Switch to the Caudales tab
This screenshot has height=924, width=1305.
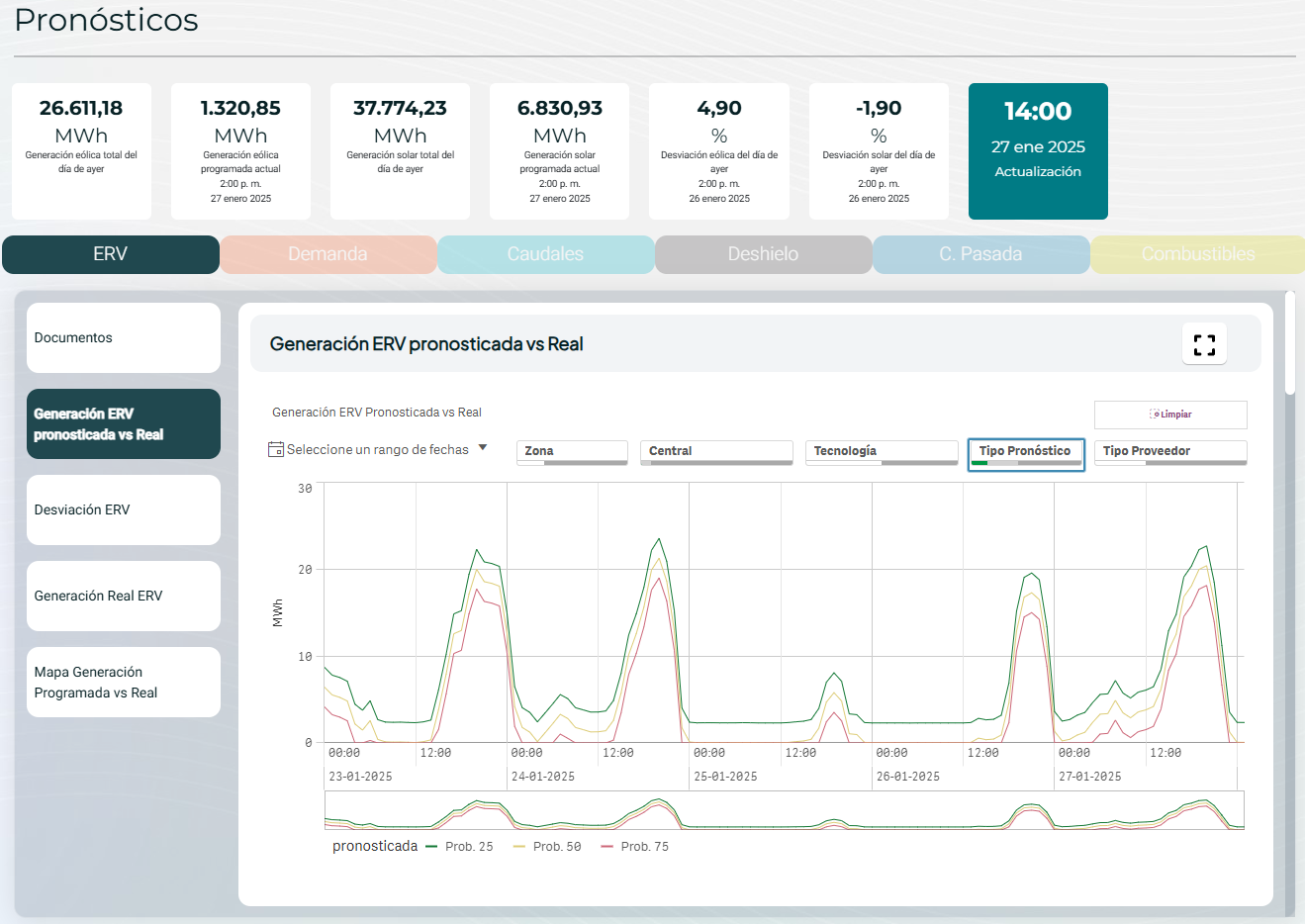pyautogui.click(x=546, y=254)
